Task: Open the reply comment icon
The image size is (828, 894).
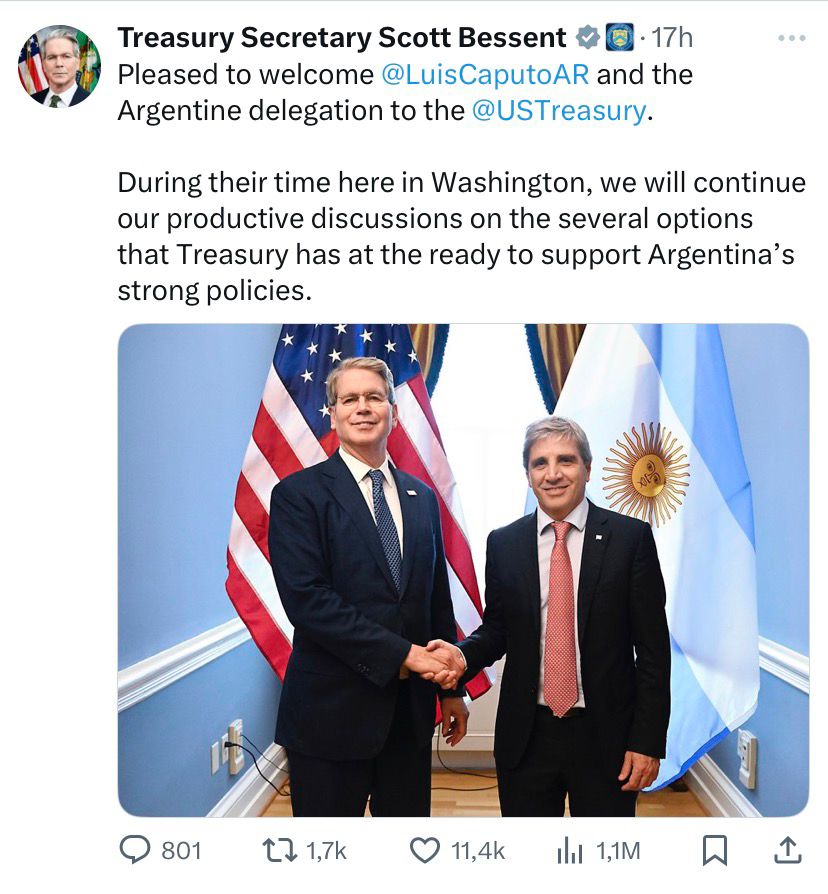Action: (x=135, y=850)
